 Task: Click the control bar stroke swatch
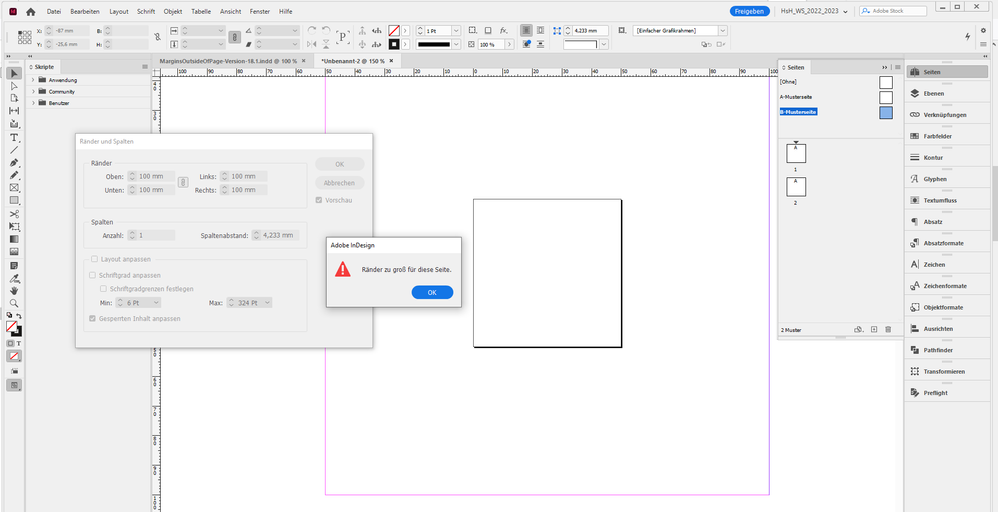pos(394,45)
